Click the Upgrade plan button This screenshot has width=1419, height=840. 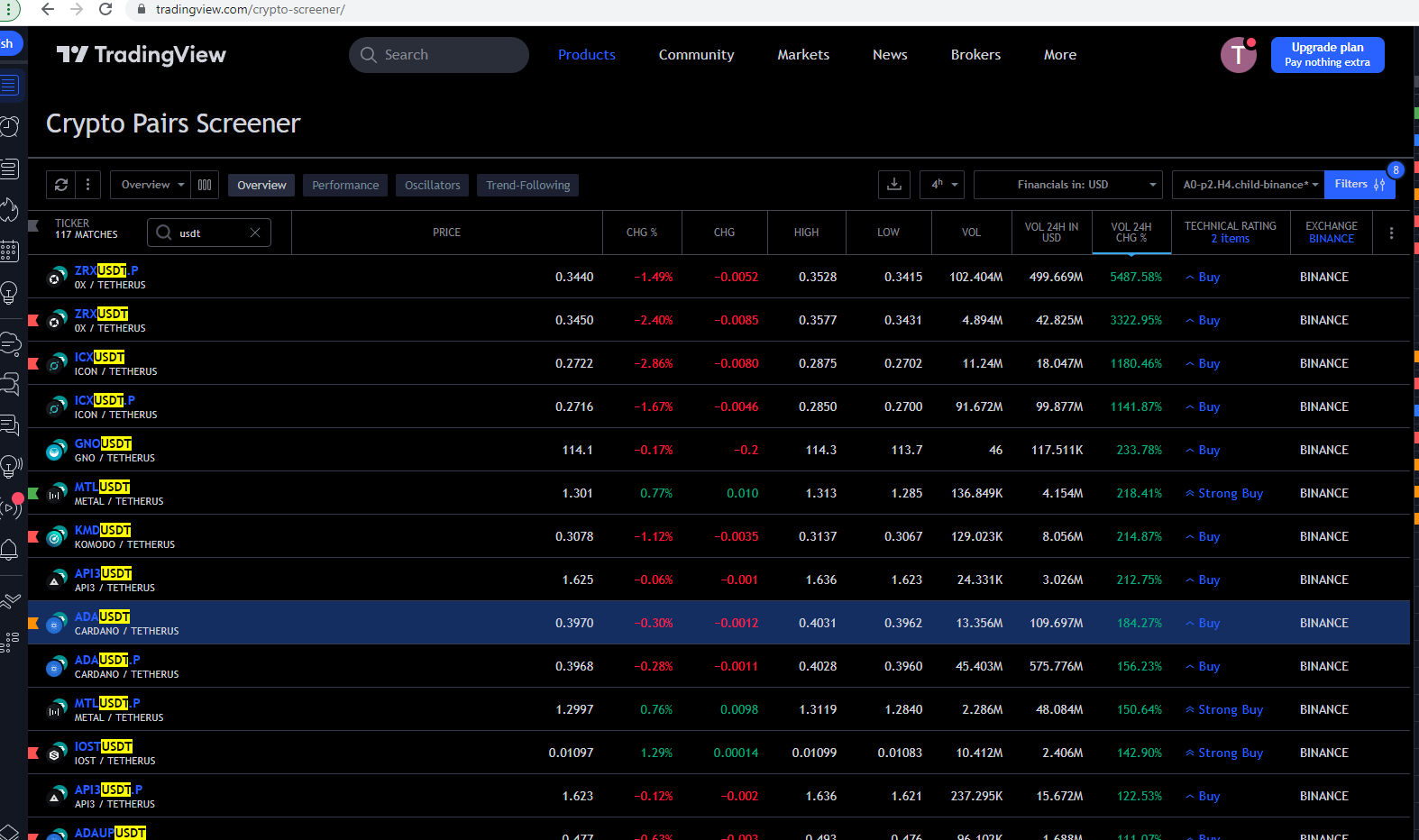pyautogui.click(x=1326, y=55)
